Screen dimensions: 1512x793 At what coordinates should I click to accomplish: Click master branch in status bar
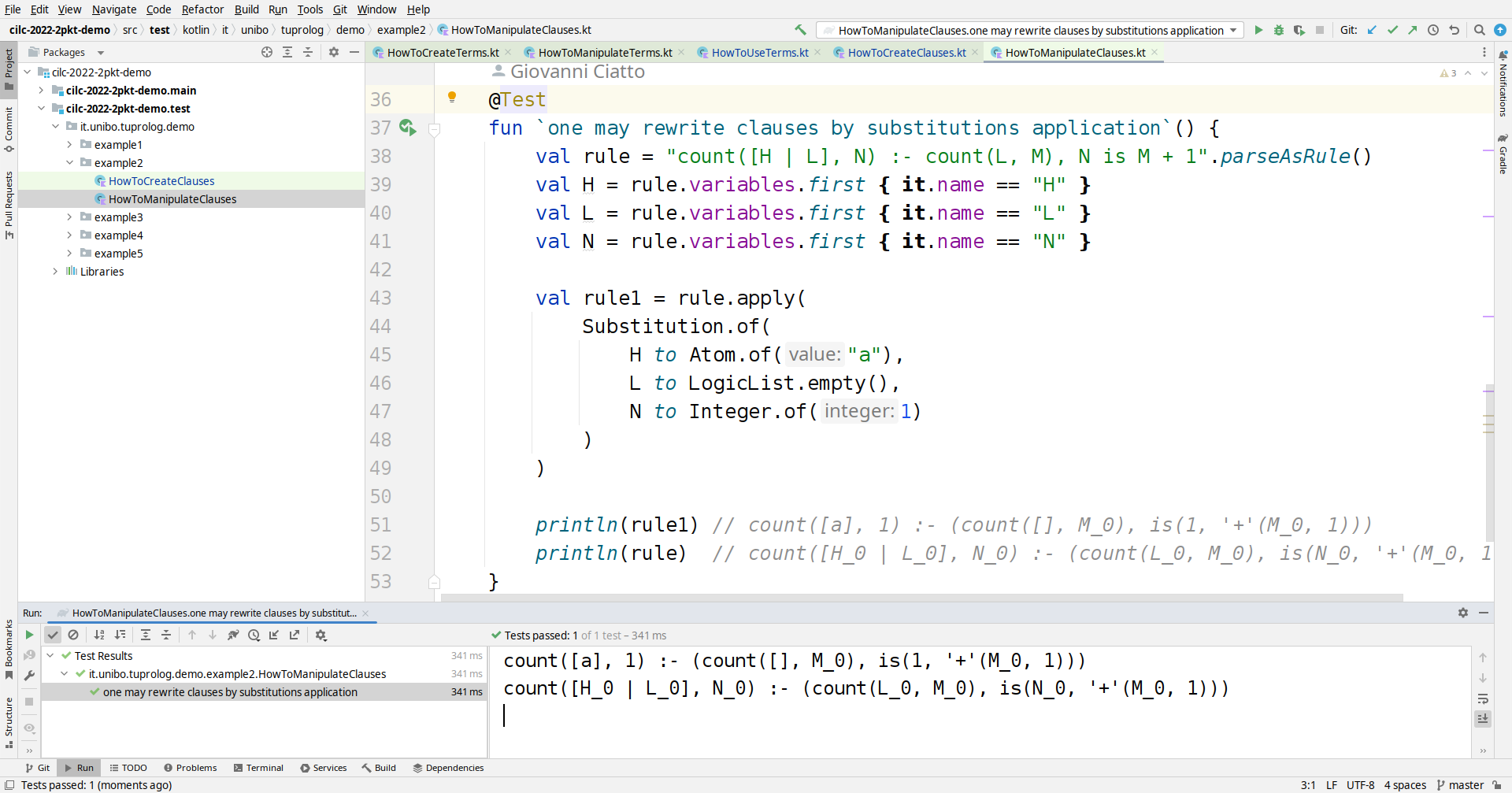[1460, 785]
